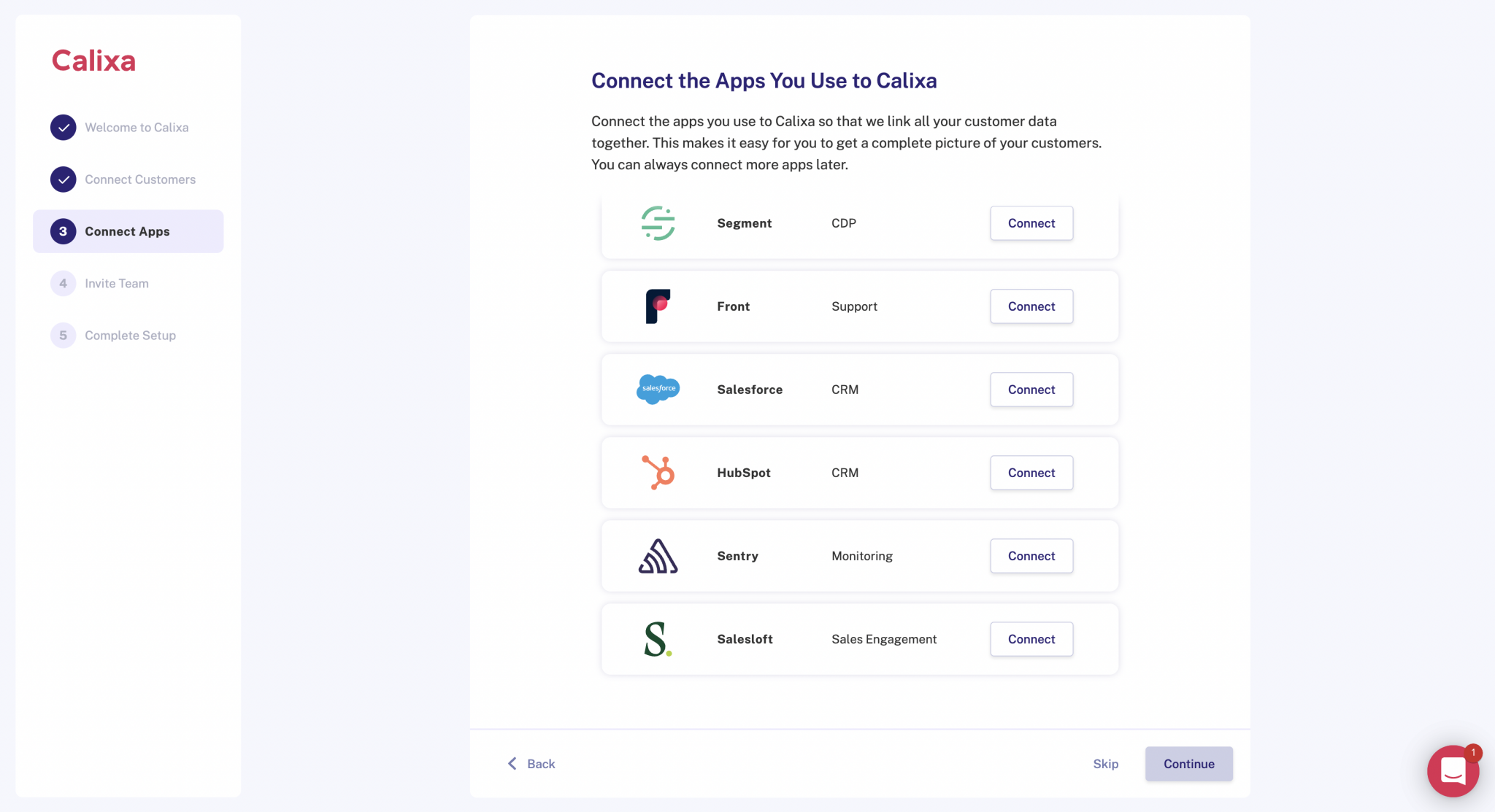Click the Connect Customers checkmark
Image resolution: width=1495 pixels, height=812 pixels.
coord(62,179)
